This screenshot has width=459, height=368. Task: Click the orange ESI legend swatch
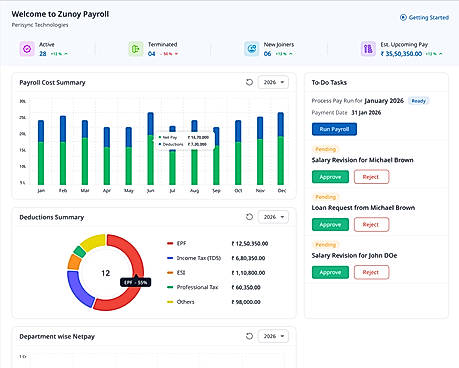coord(170,273)
